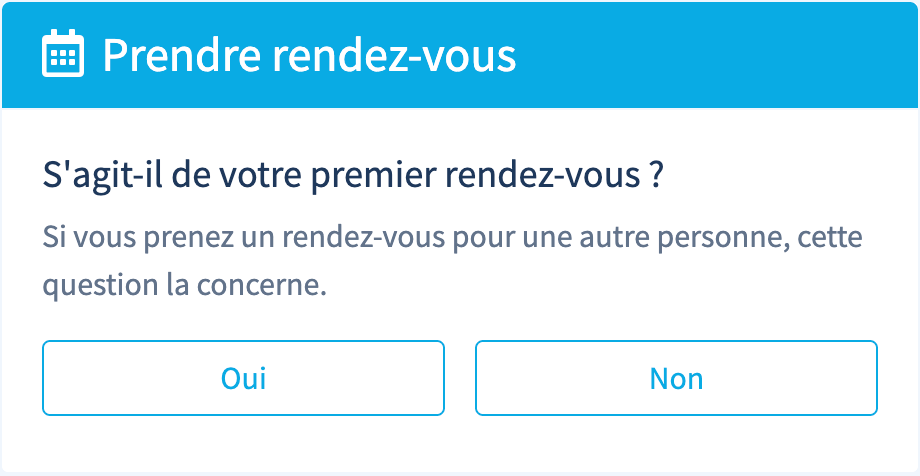Screen dimensions: 920x476
Task: Click the blue header bar
Action: coord(700,55)
